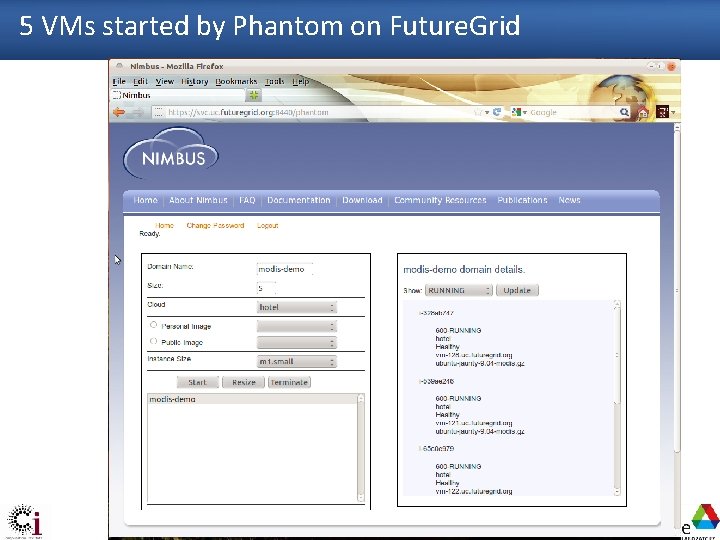The width and height of the screenshot is (720, 540).
Task: Open the Download navigation link
Action: 362,200
